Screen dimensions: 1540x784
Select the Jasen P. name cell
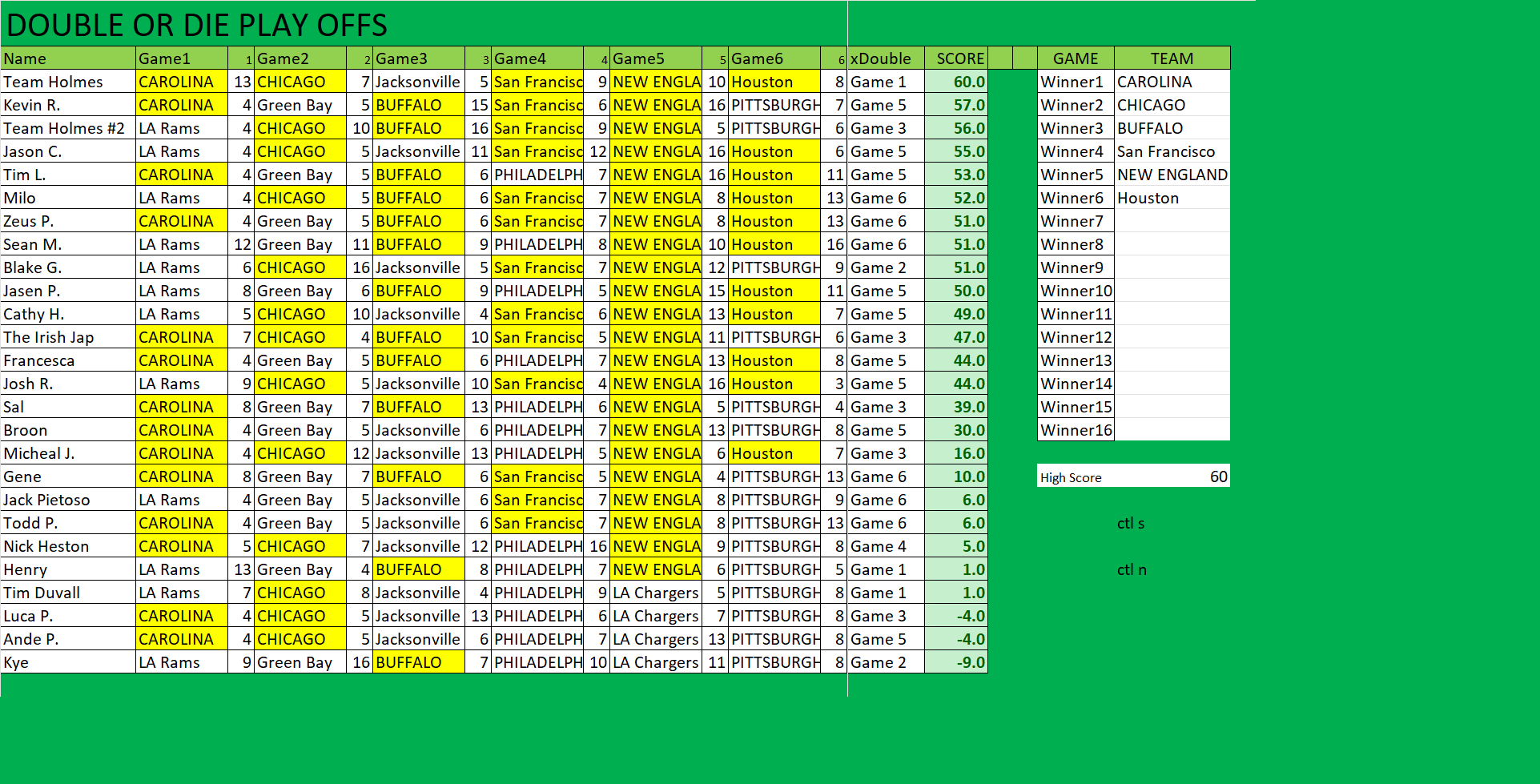(68, 291)
